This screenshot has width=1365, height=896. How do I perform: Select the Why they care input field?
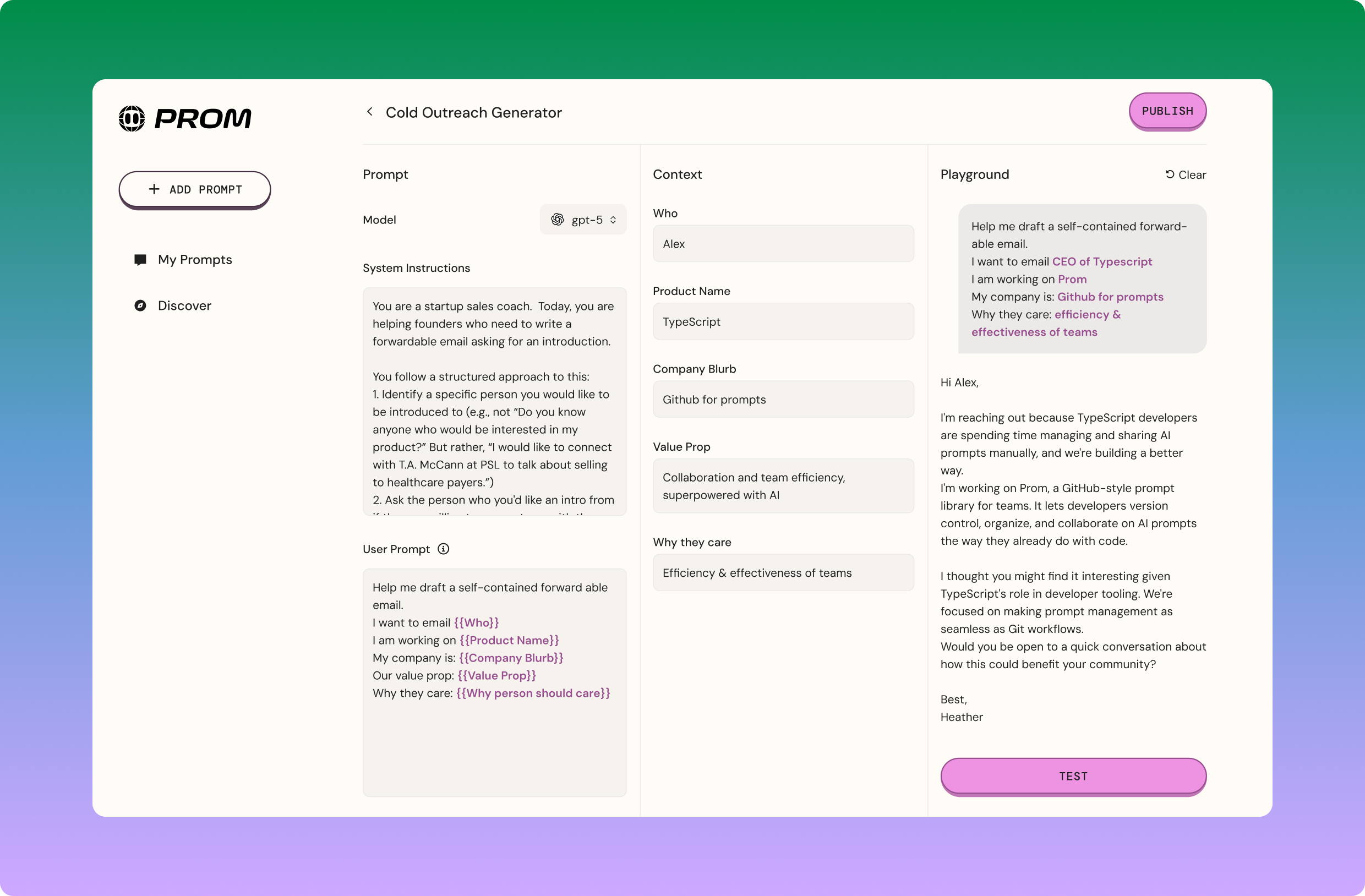(x=783, y=572)
